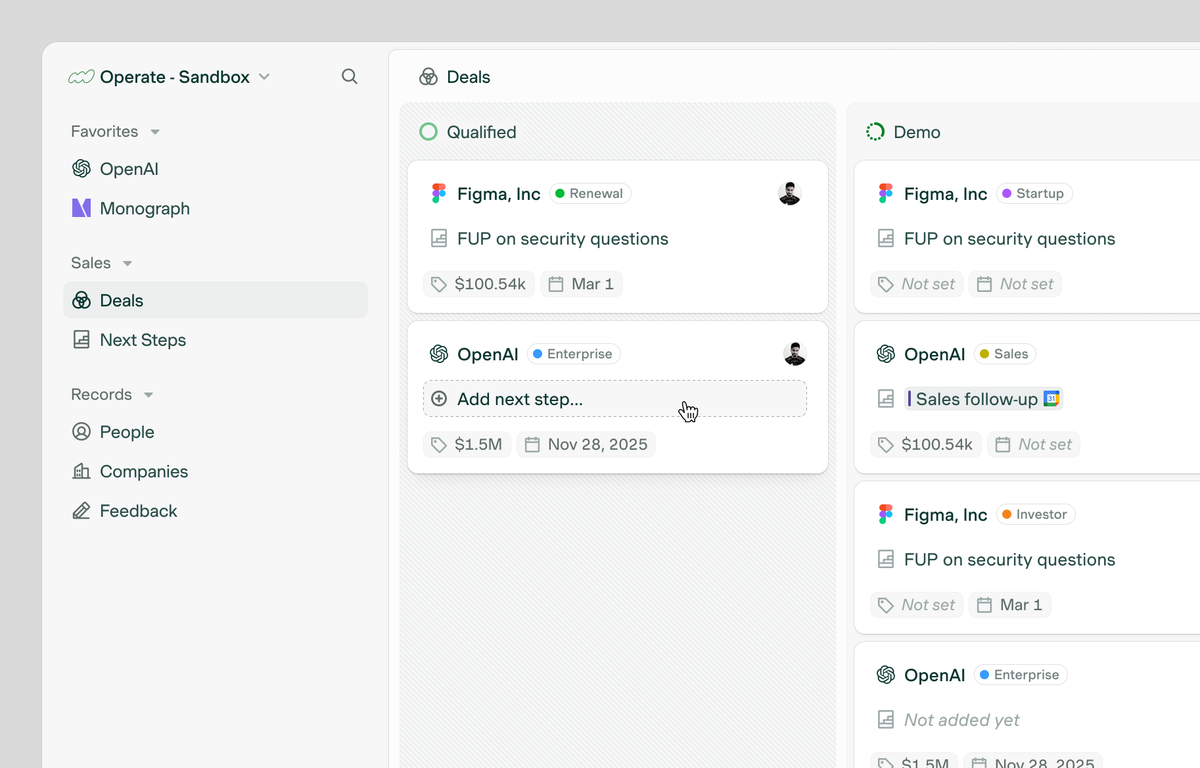Click the Figma logo on Investor card

pyautogui.click(x=885, y=515)
